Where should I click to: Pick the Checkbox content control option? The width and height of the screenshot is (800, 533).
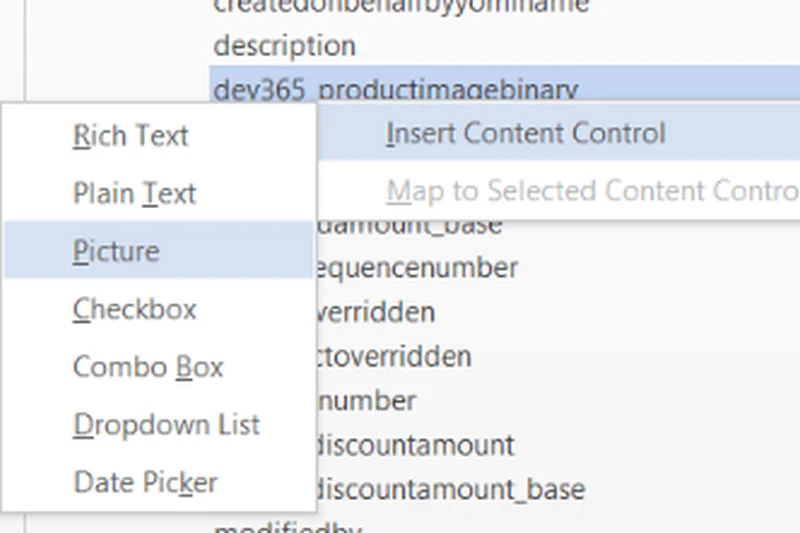tap(135, 309)
